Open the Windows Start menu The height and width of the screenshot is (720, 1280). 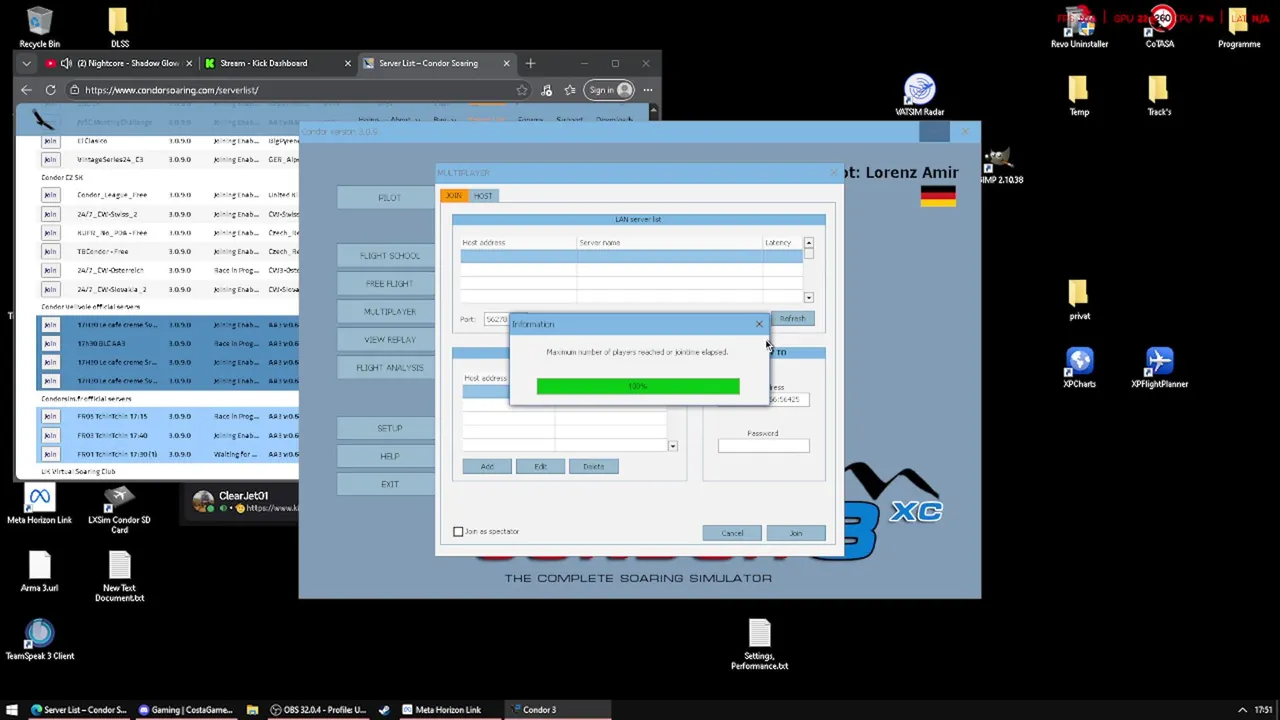tap(12, 710)
